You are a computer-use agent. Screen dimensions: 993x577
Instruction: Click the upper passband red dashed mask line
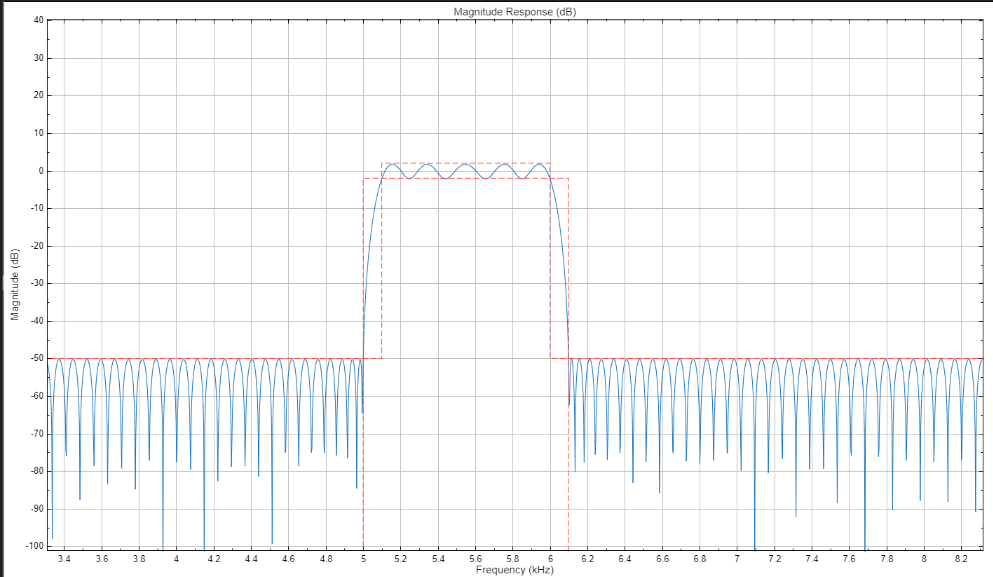[x=465, y=163]
